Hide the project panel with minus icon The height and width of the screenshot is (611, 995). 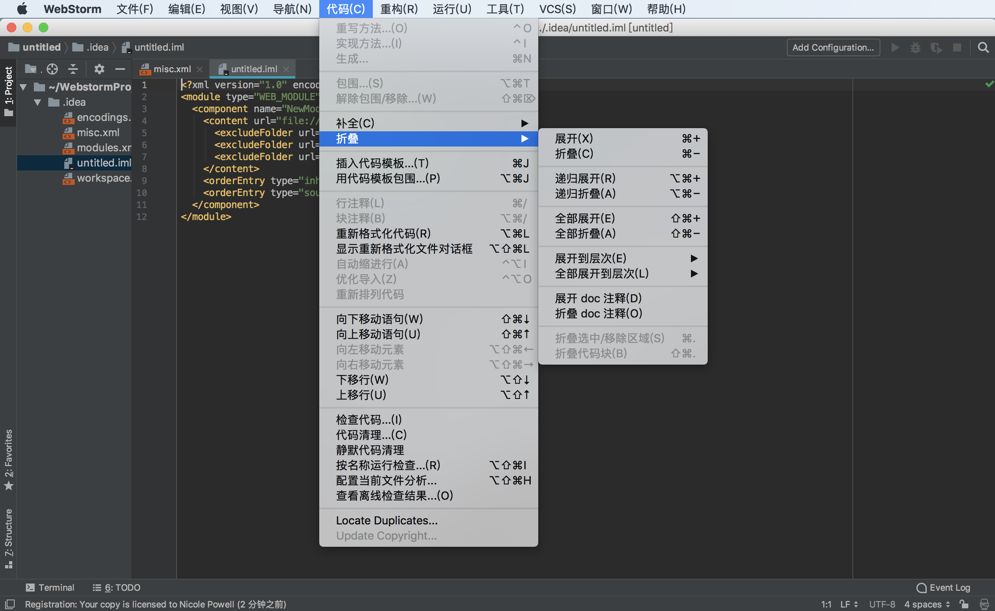pos(120,69)
